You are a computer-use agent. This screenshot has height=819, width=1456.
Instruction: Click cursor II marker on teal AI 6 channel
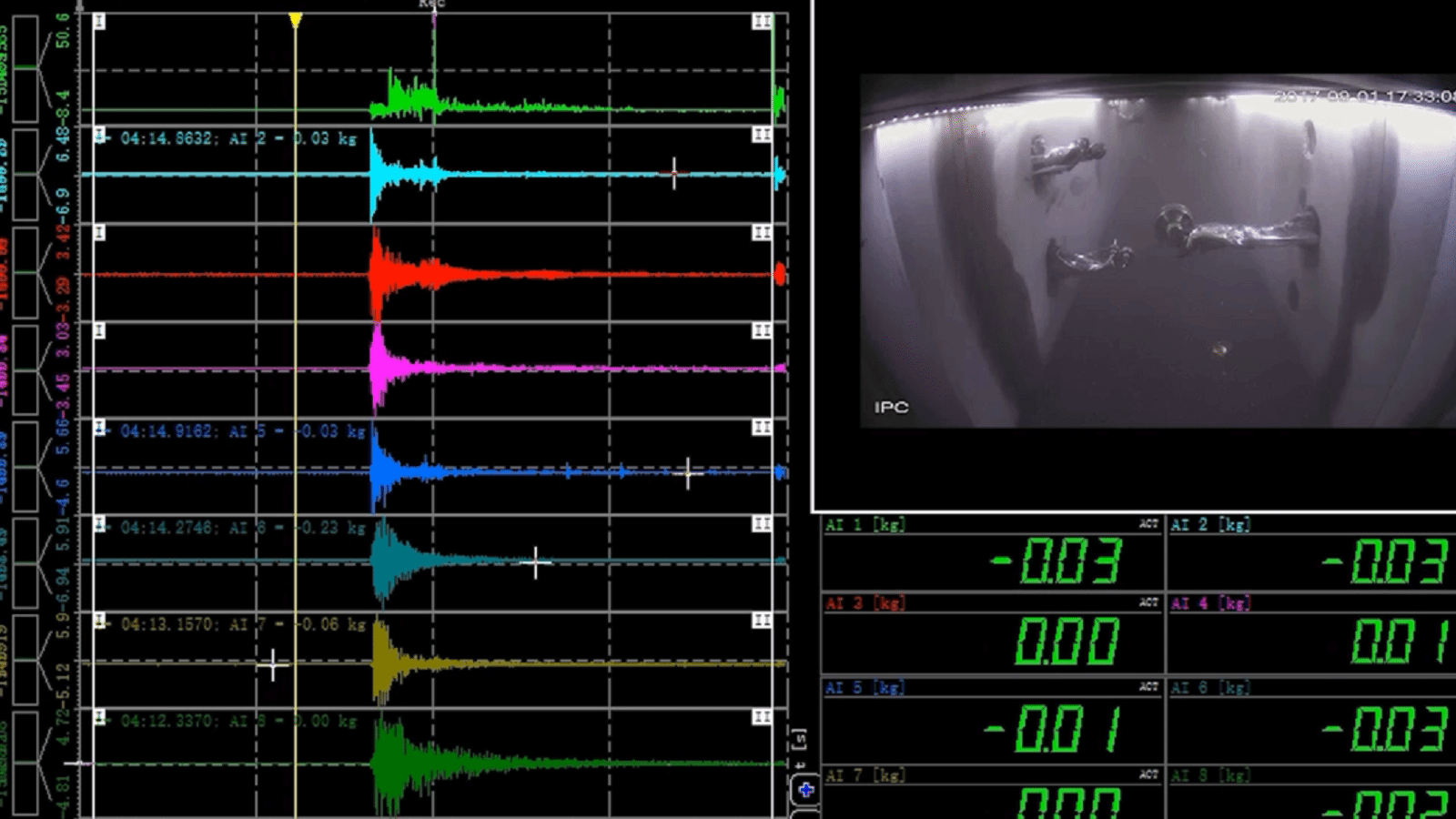(762, 524)
